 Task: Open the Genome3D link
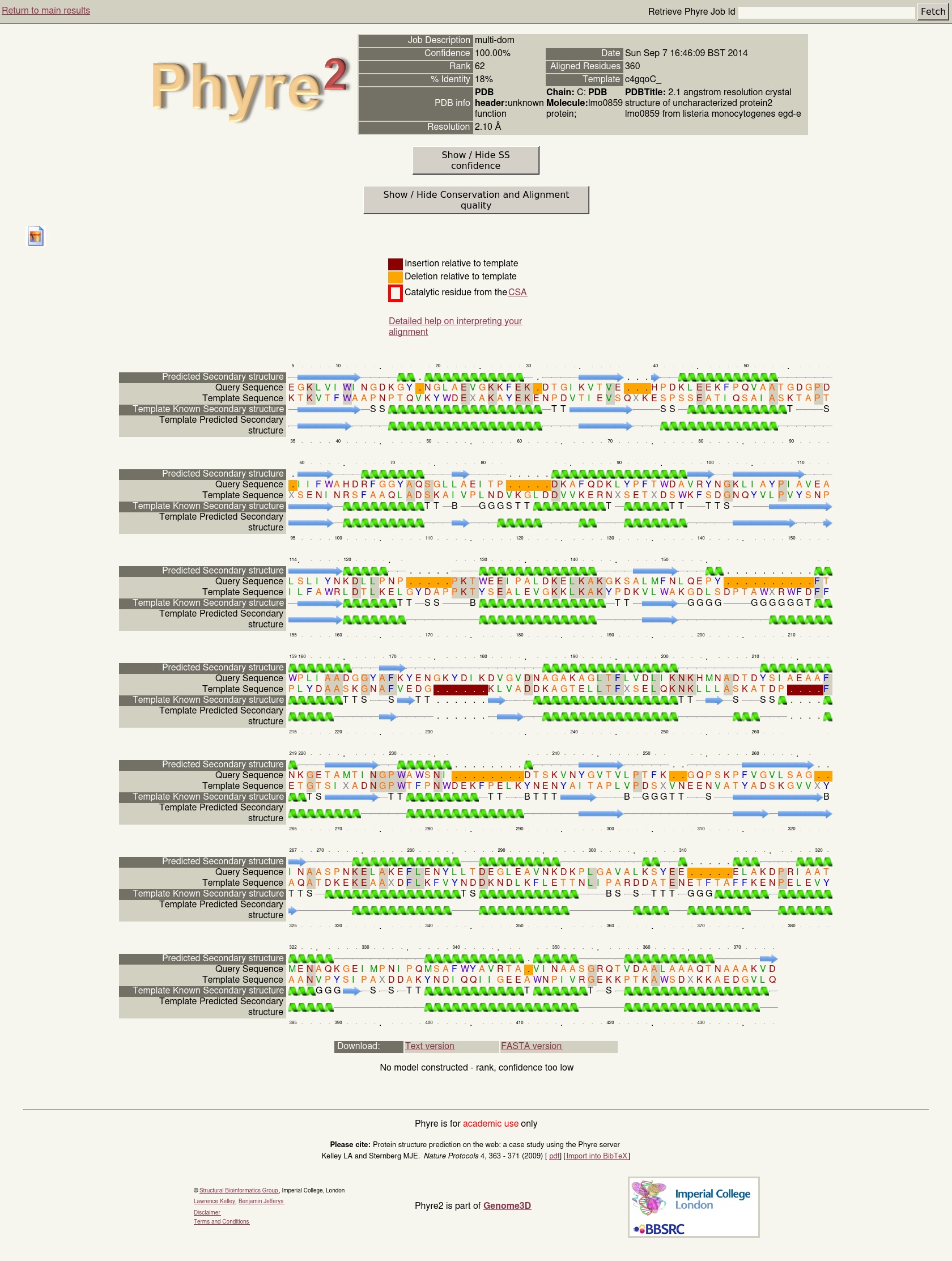(x=507, y=1205)
